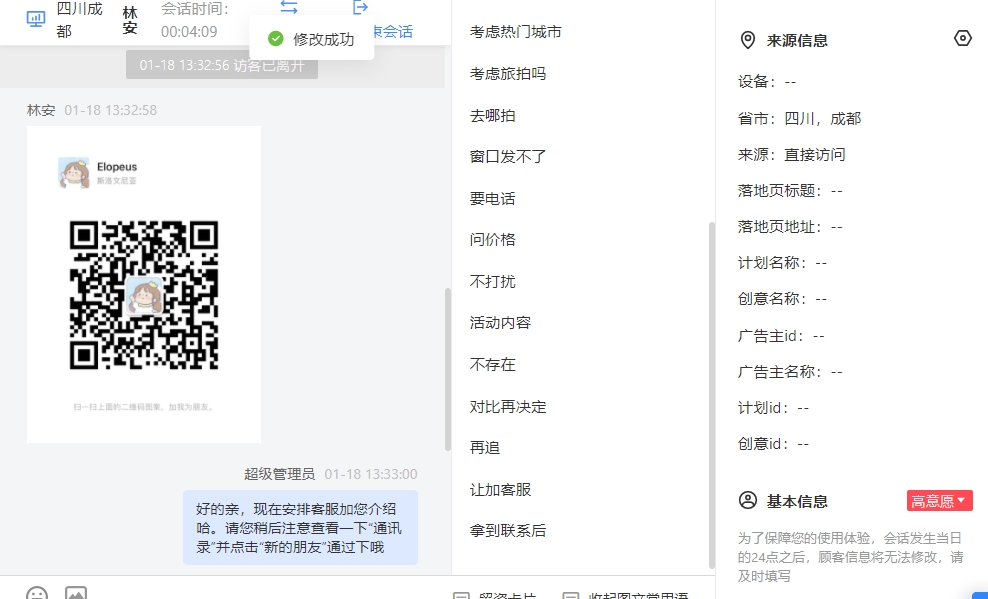
Task: Click the 访客已离开 system notice
Action: pyautogui.click(x=222, y=66)
